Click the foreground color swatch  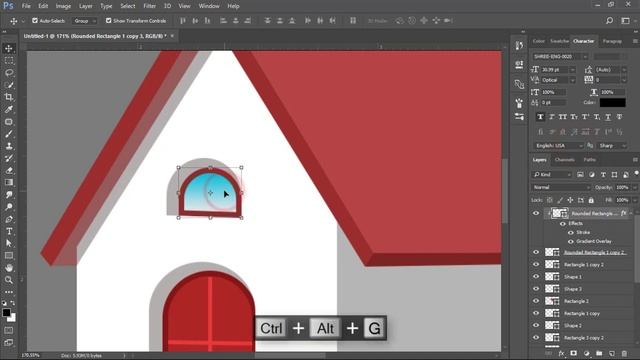6,313
